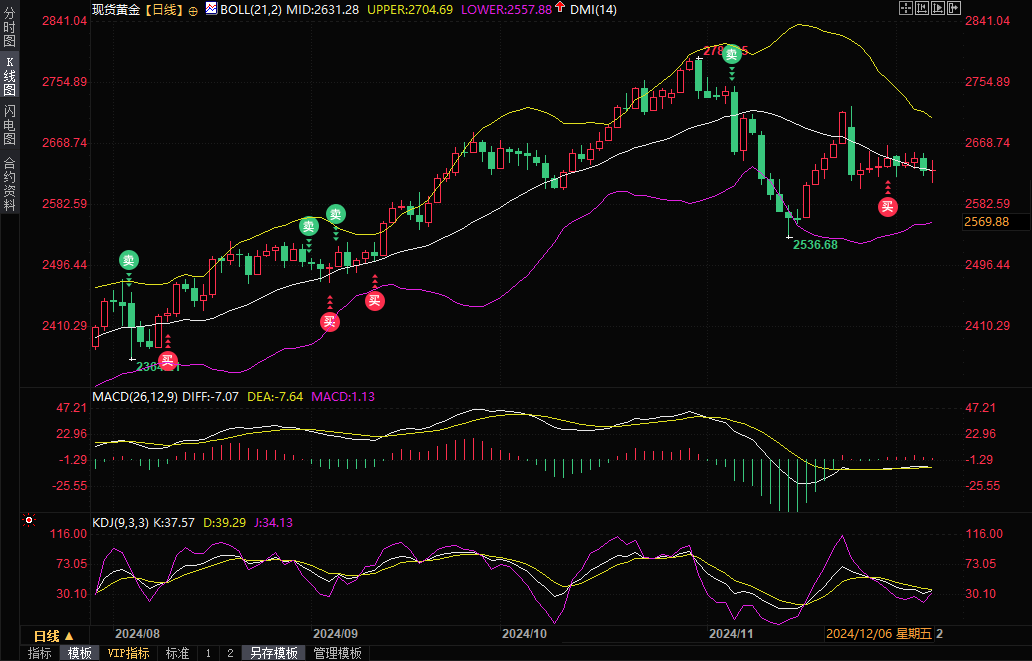Select template number 2
Image resolution: width=1032 pixels, height=661 pixels.
[230, 653]
